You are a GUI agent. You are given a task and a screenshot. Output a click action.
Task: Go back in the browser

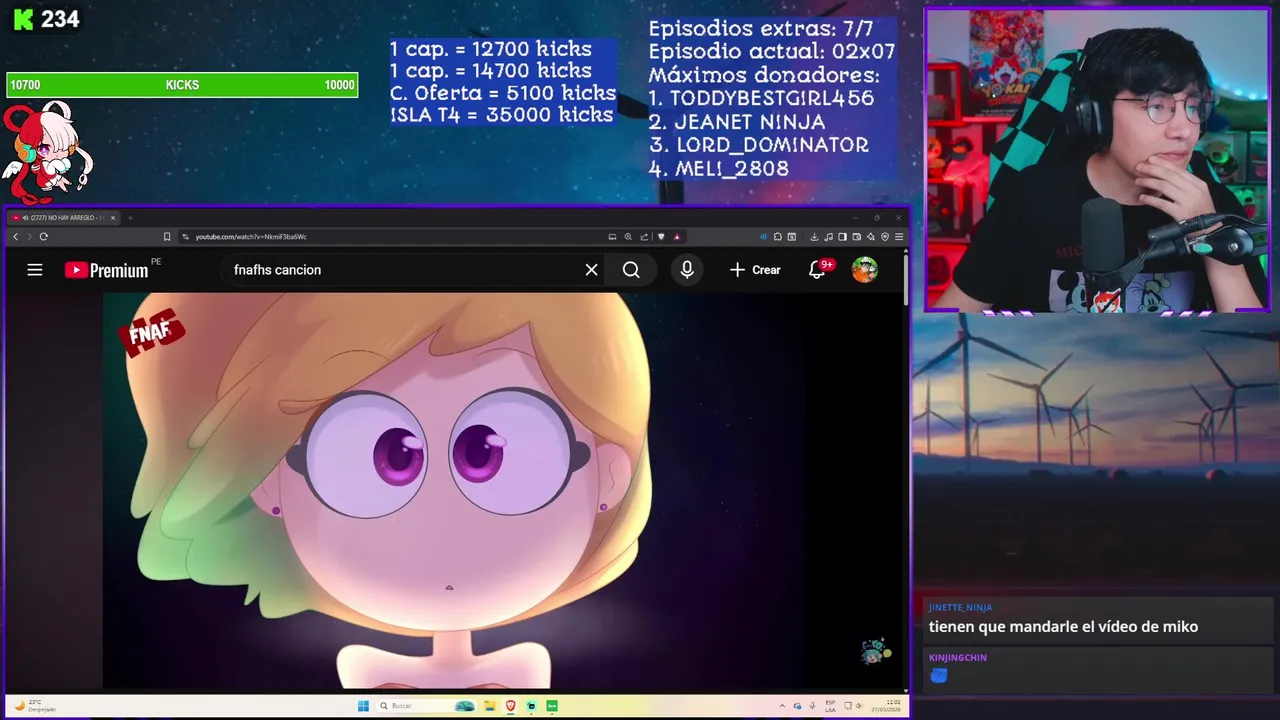[15, 237]
